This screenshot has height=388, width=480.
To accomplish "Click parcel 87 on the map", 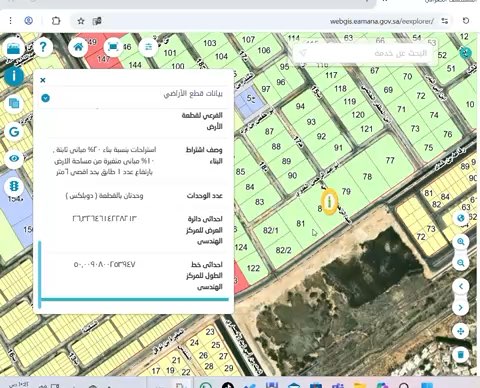I will pyautogui.click(x=269, y=131).
